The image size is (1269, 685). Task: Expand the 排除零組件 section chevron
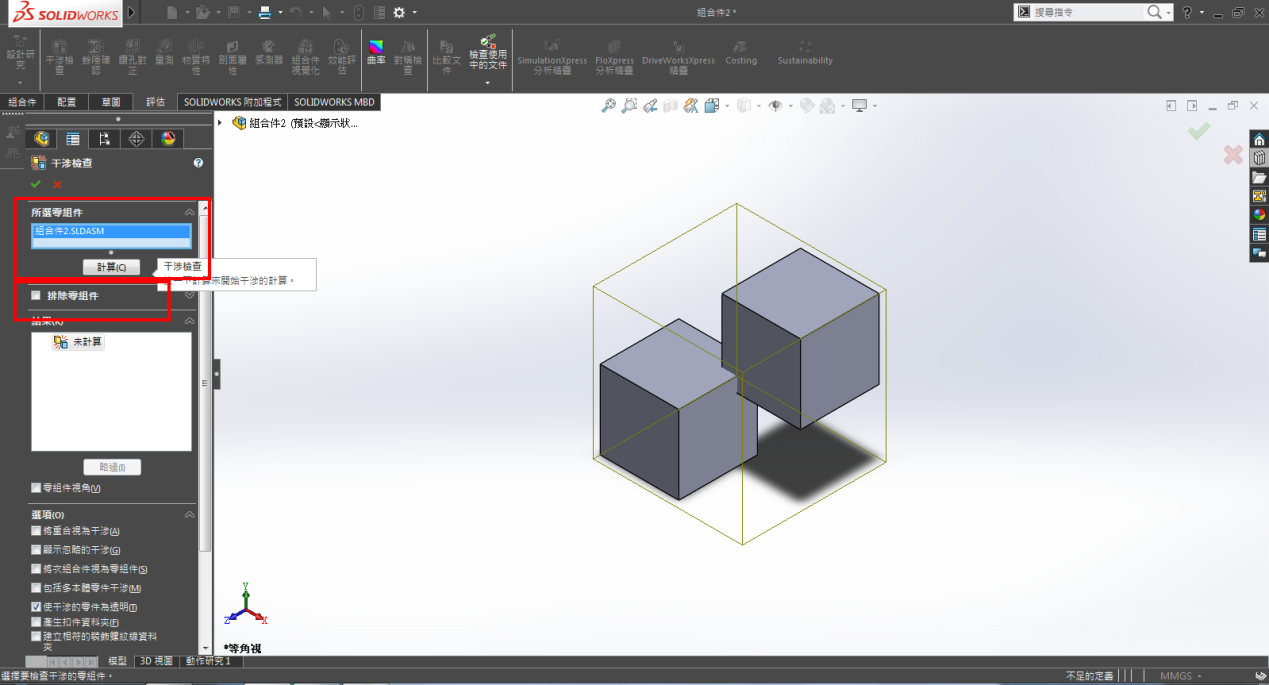pyautogui.click(x=189, y=296)
